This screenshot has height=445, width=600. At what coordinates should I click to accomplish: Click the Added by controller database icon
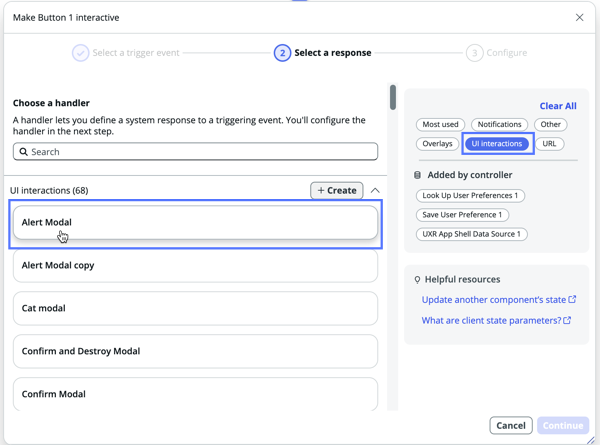pyautogui.click(x=417, y=175)
